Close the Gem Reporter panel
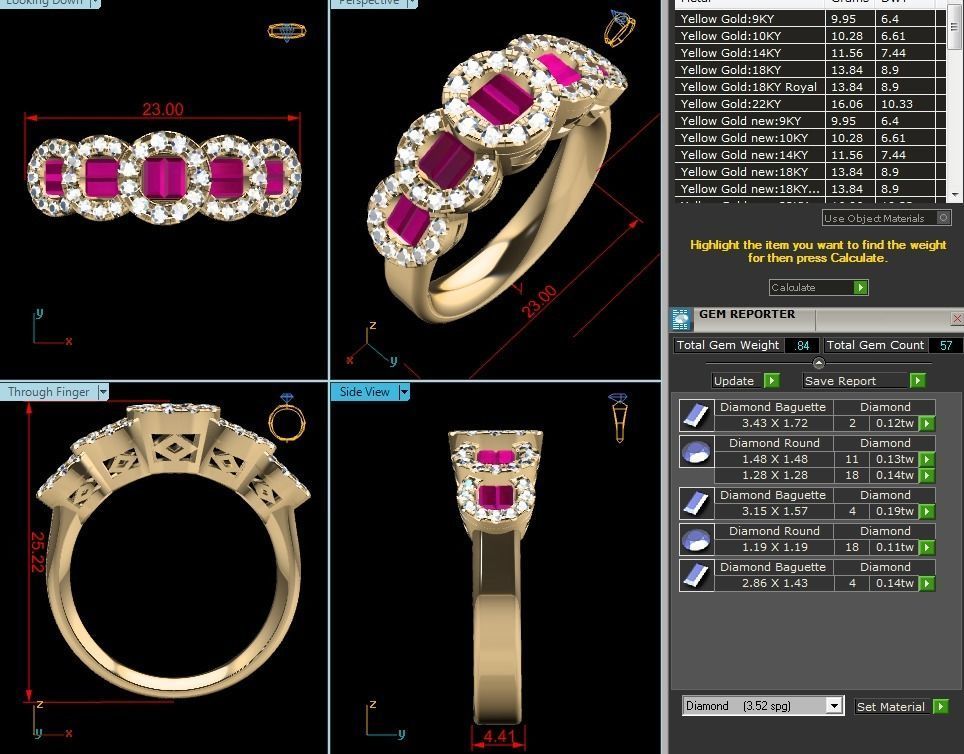Image resolution: width=964 pixels, height=754 pixels. pos(957,318)
